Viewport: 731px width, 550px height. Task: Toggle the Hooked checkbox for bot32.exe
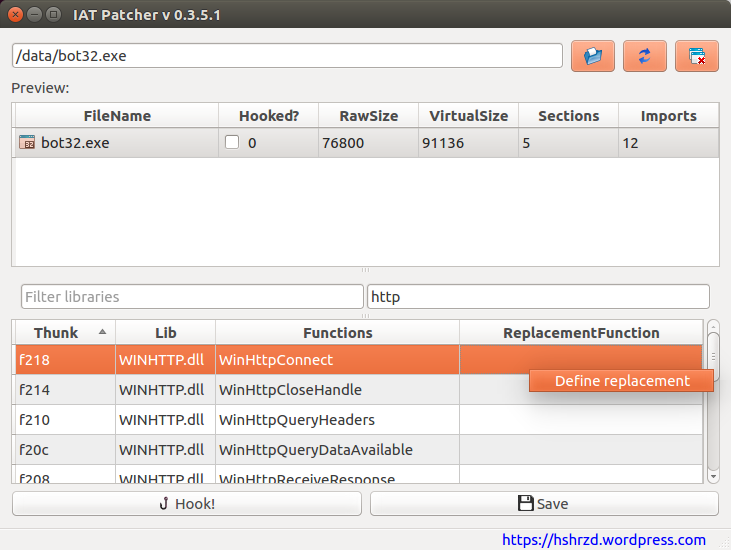(232, 143)
